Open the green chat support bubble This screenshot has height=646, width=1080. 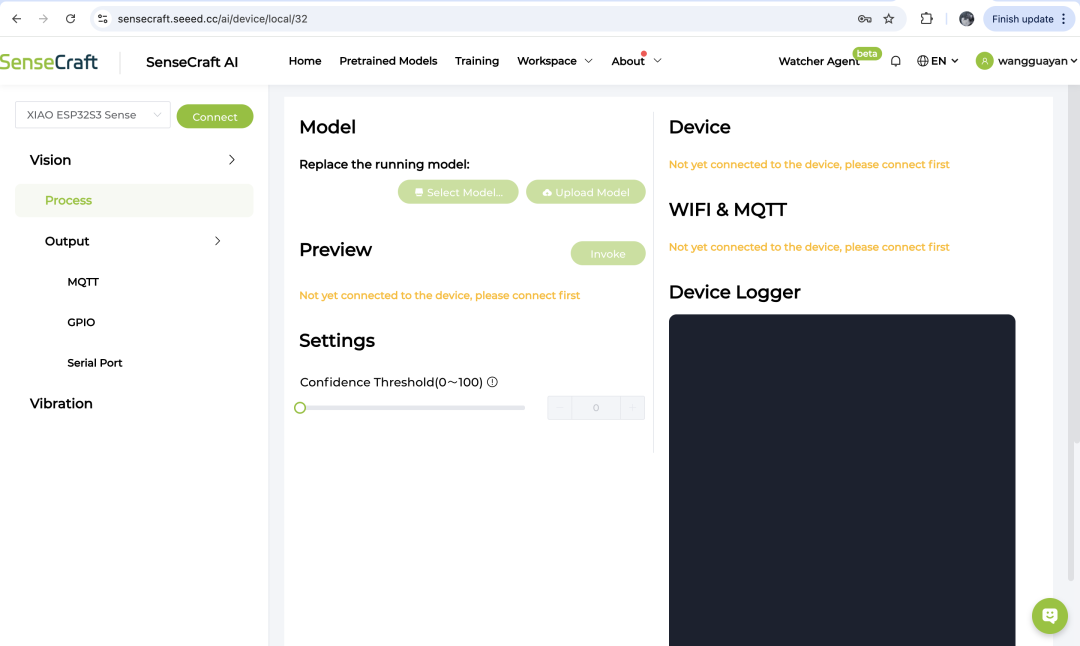coord(1050,615)
